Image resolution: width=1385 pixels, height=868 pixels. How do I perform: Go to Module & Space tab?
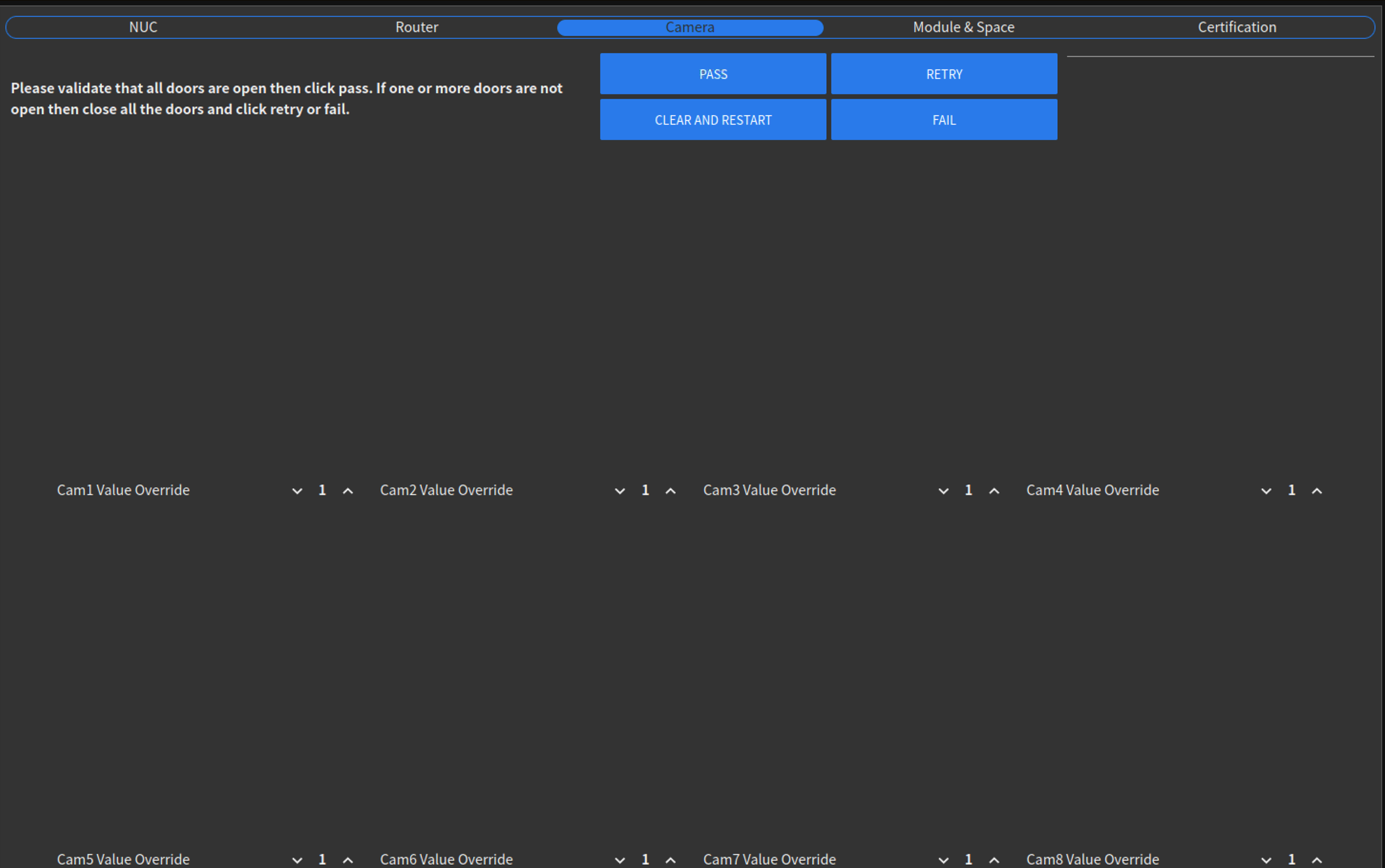963,27
